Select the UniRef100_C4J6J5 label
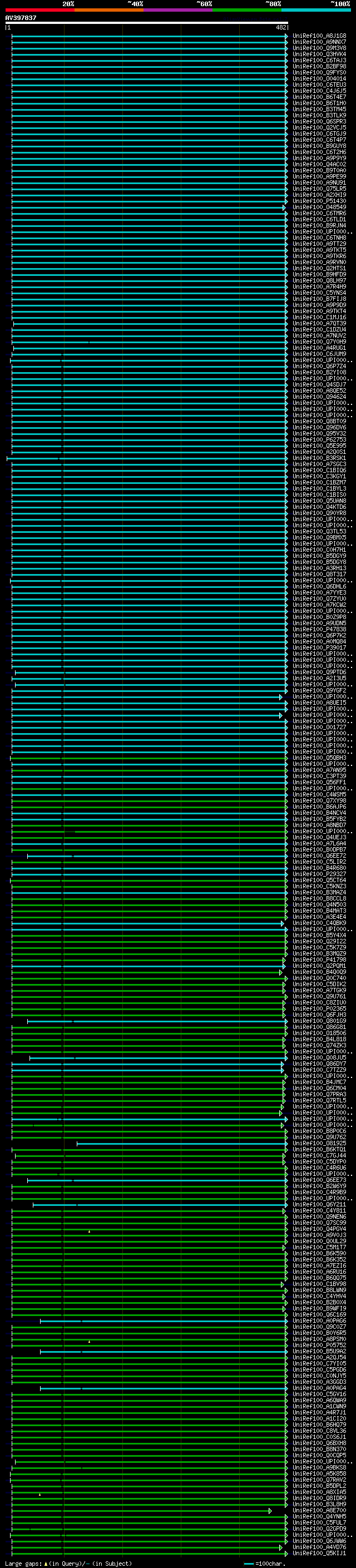 (x=319, y=91)
